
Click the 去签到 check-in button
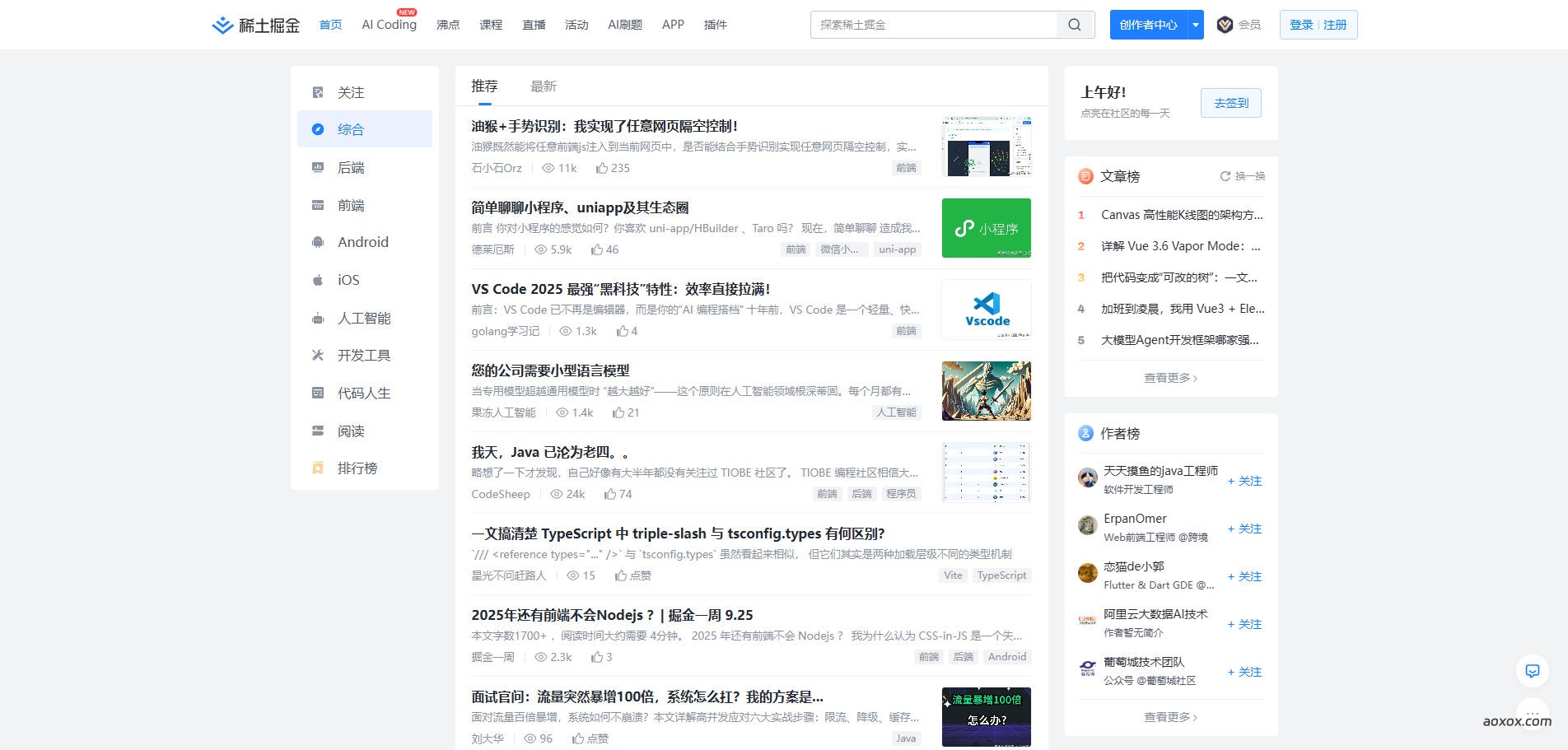1230,102
